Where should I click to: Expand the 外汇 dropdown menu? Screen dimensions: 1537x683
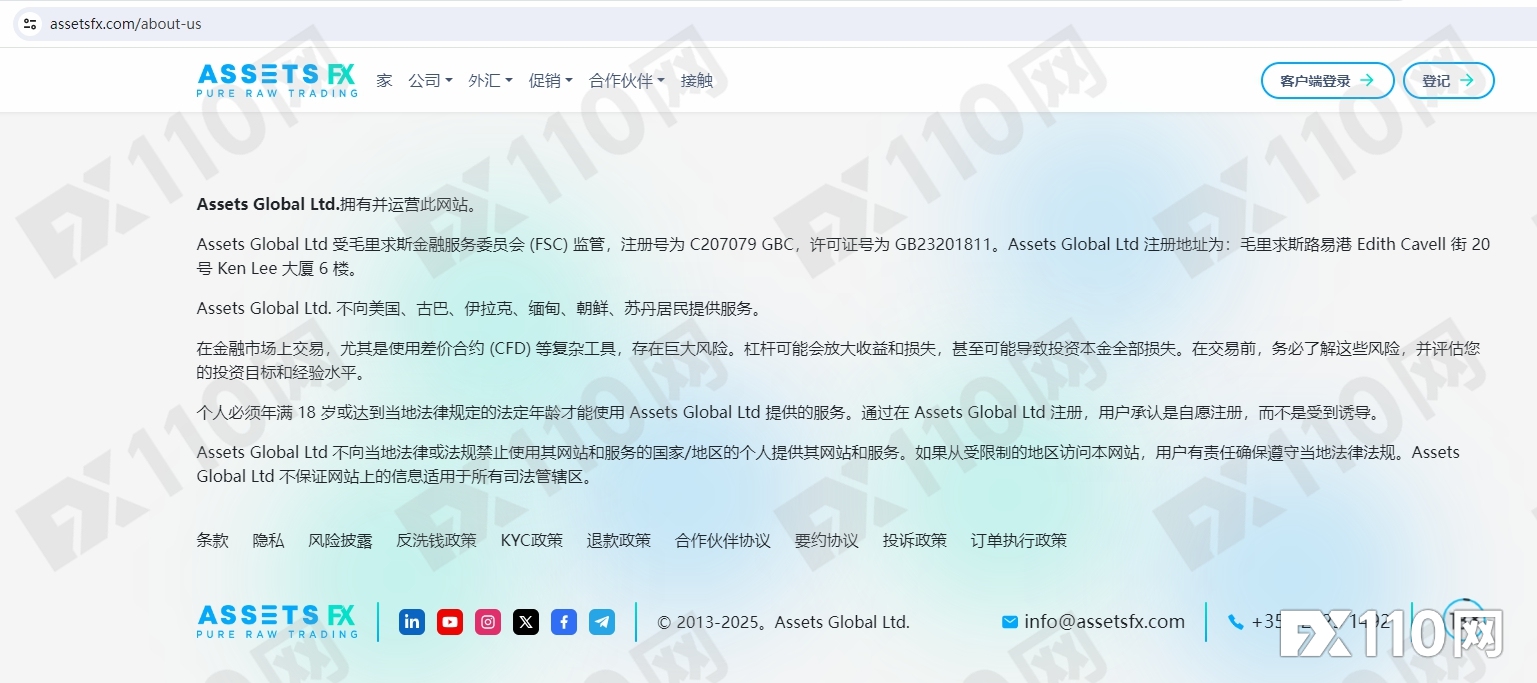click(490, 81)
